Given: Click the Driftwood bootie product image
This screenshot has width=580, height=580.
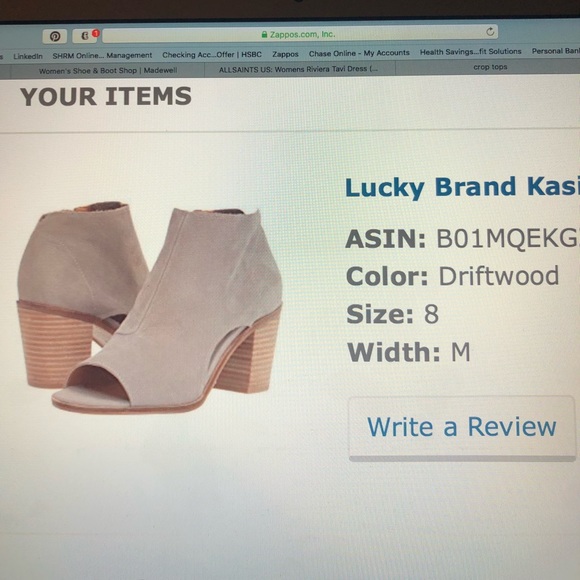Looking at the screenshot, I should click(149, 308).
